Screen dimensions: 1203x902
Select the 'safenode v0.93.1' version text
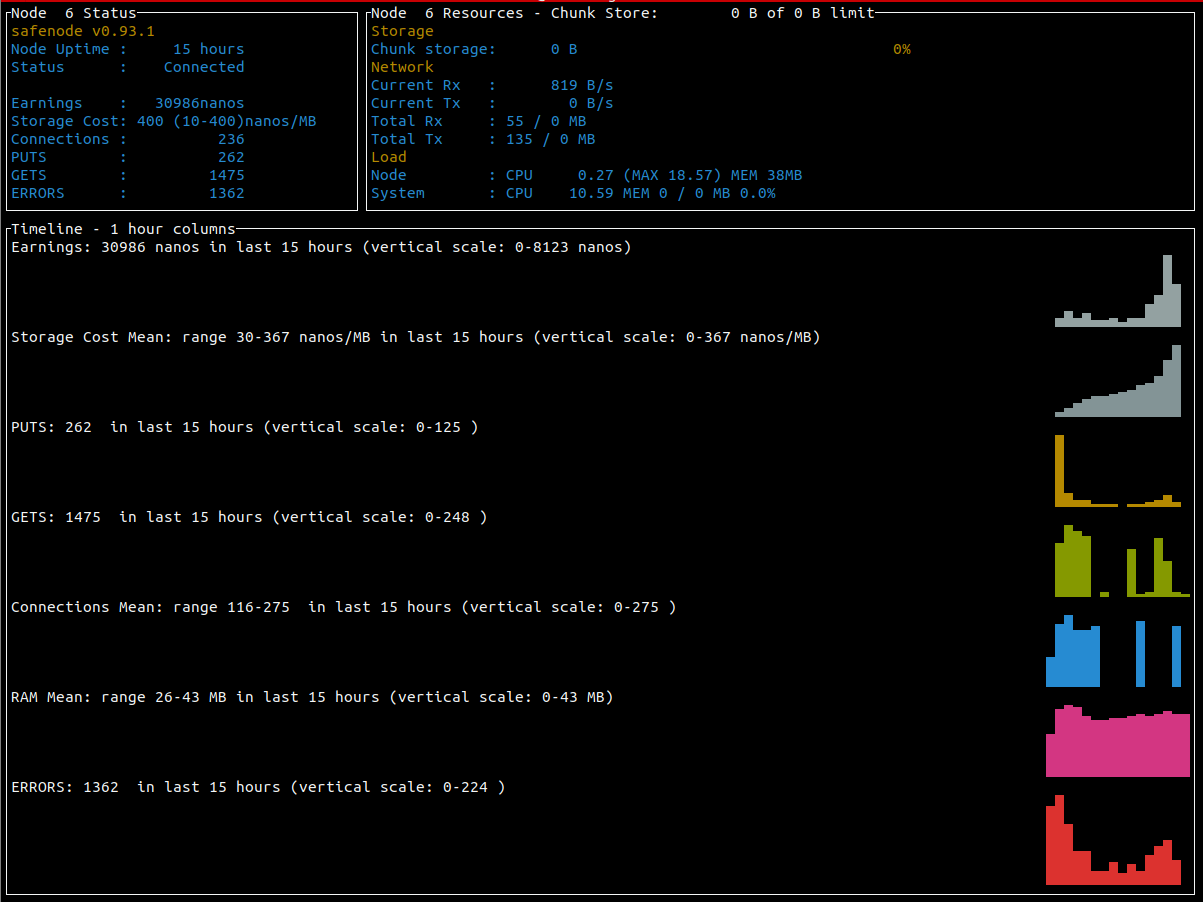83,31
